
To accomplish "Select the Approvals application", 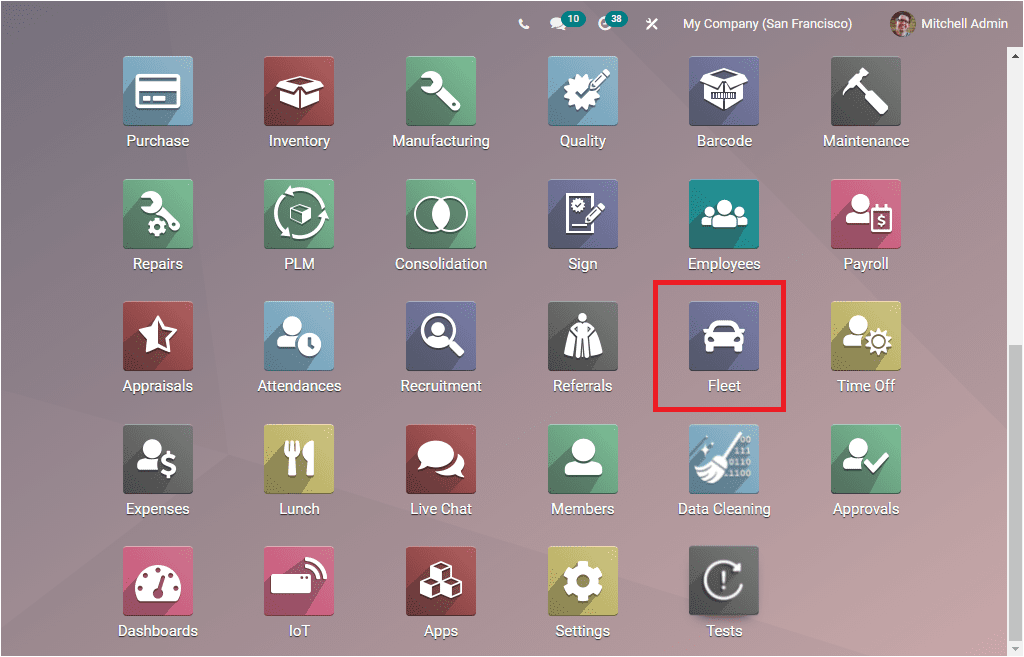I will (x=865, y=459).
